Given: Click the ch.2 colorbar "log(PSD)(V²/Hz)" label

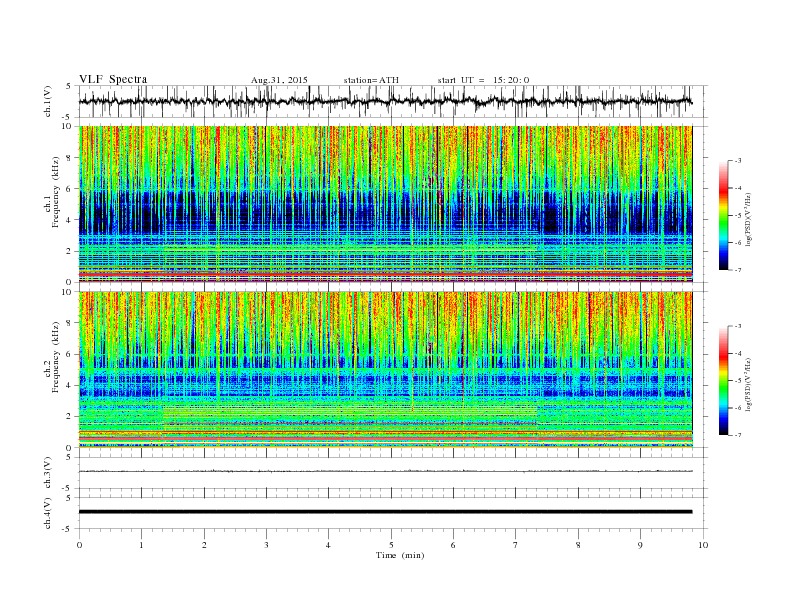Looking at the screenshot, I should (748, 383).
